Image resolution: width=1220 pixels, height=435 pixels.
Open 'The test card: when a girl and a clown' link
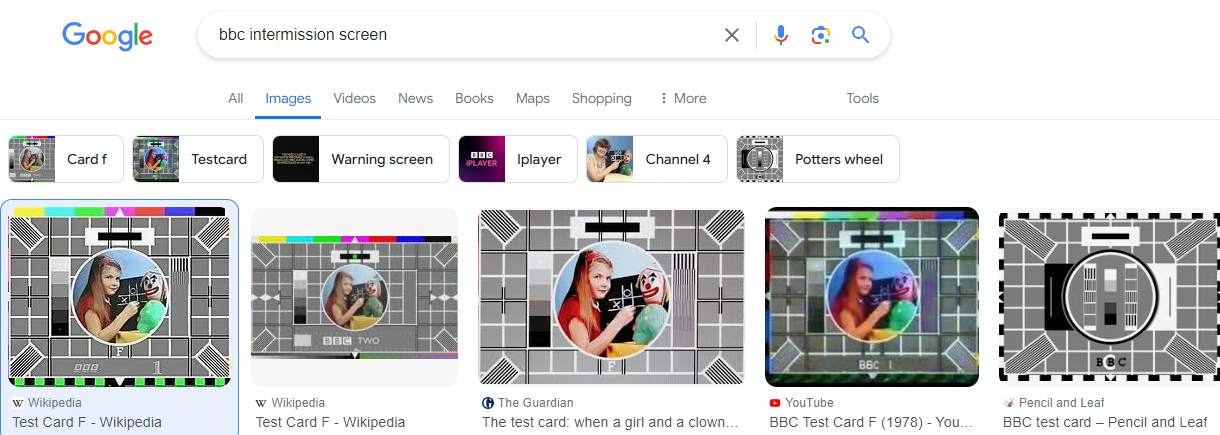(610, 422)
